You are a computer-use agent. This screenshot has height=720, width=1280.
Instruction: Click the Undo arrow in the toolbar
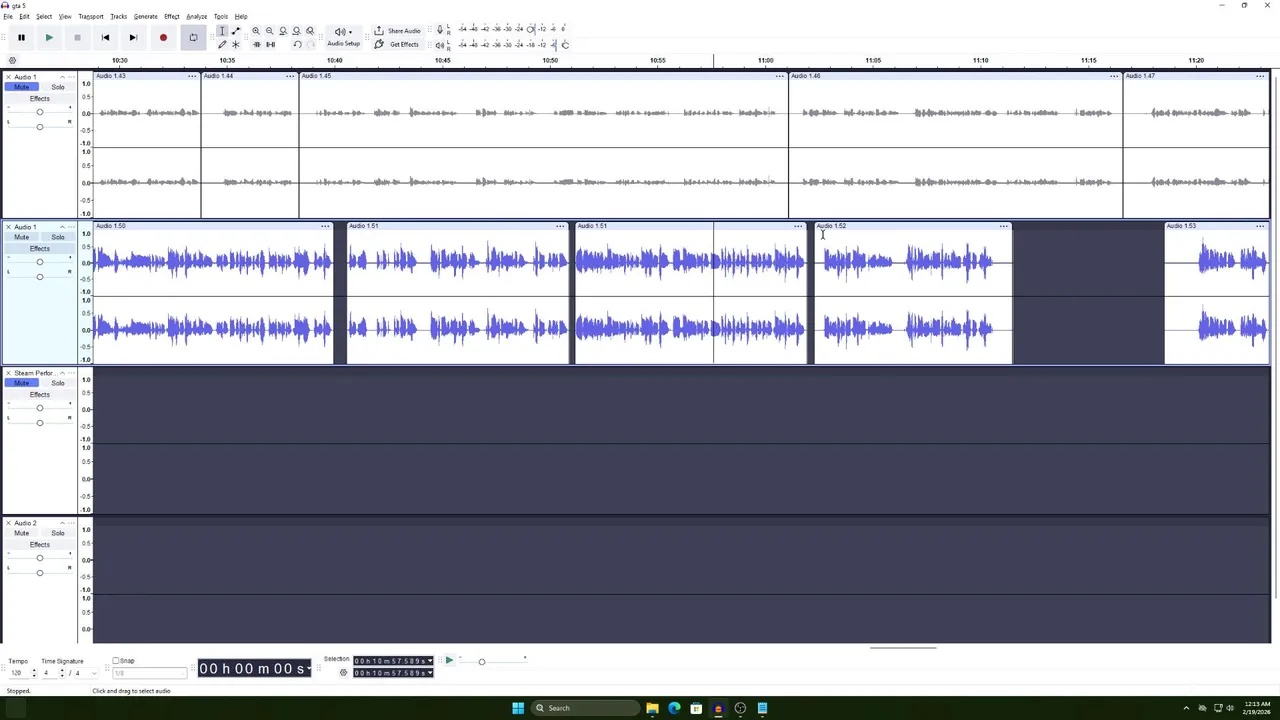(296, 45)
